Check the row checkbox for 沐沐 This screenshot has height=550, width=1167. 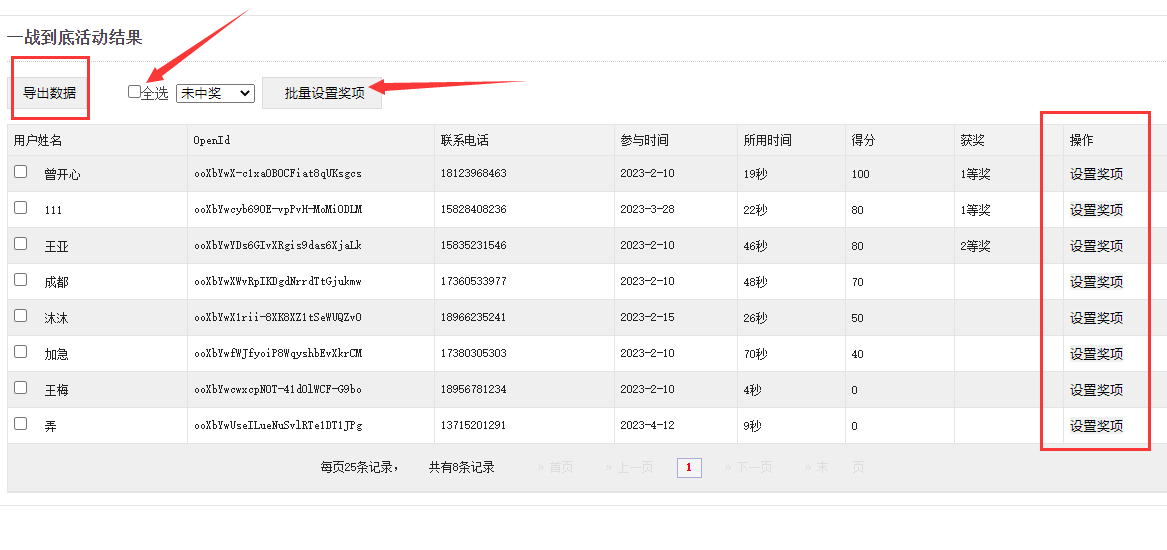(x=21, y=316)
